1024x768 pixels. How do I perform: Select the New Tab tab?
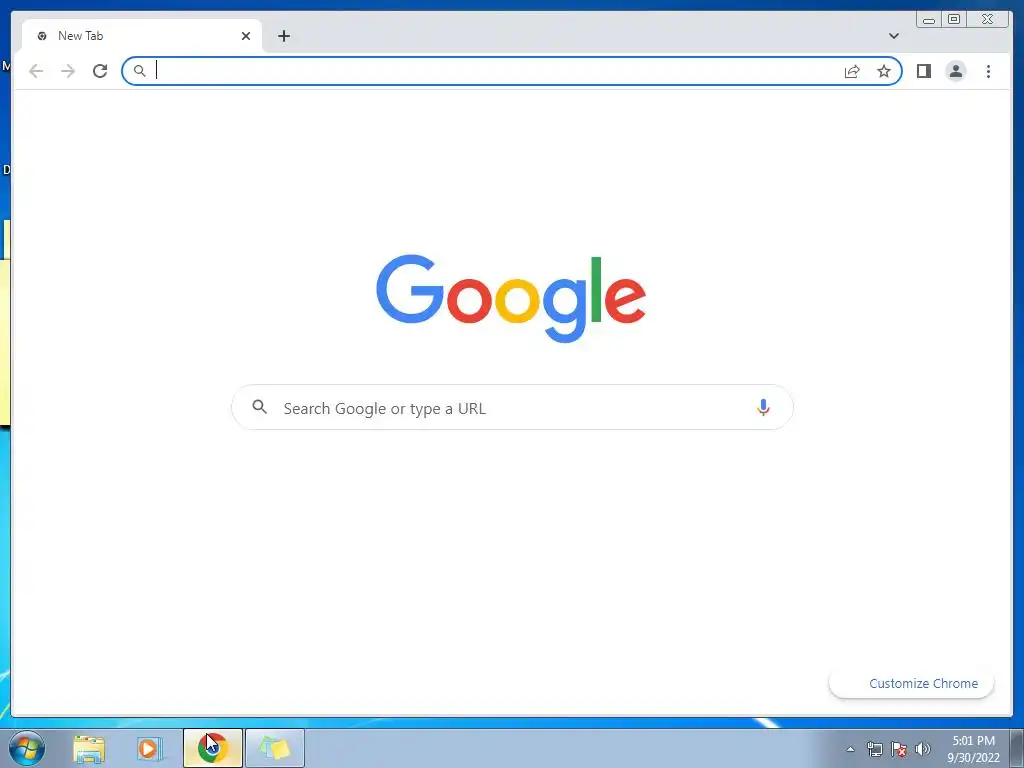[x=142, y=36]
